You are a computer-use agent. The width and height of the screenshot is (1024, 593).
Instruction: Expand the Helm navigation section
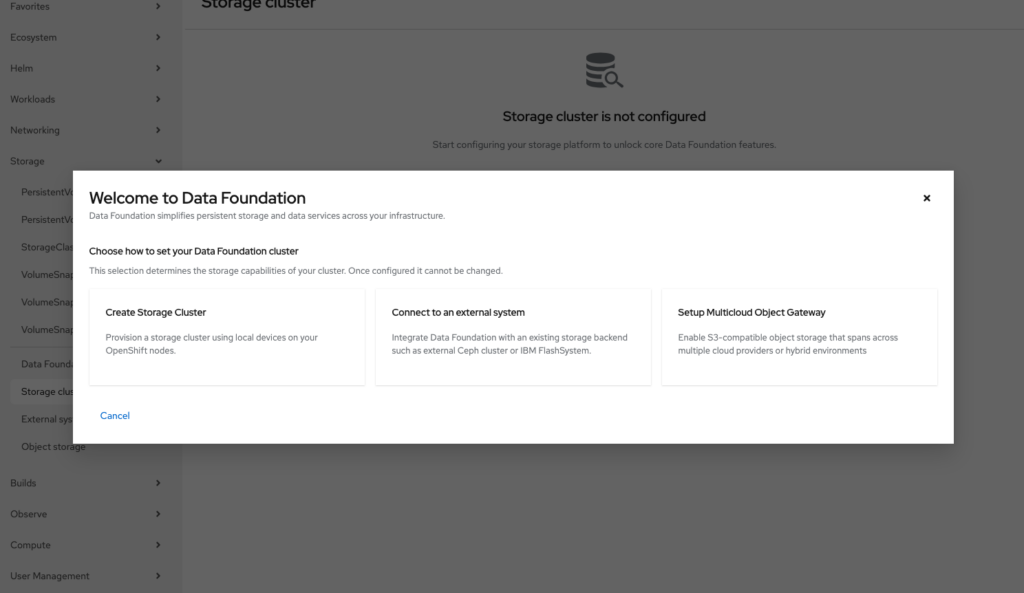pos(85,69)
